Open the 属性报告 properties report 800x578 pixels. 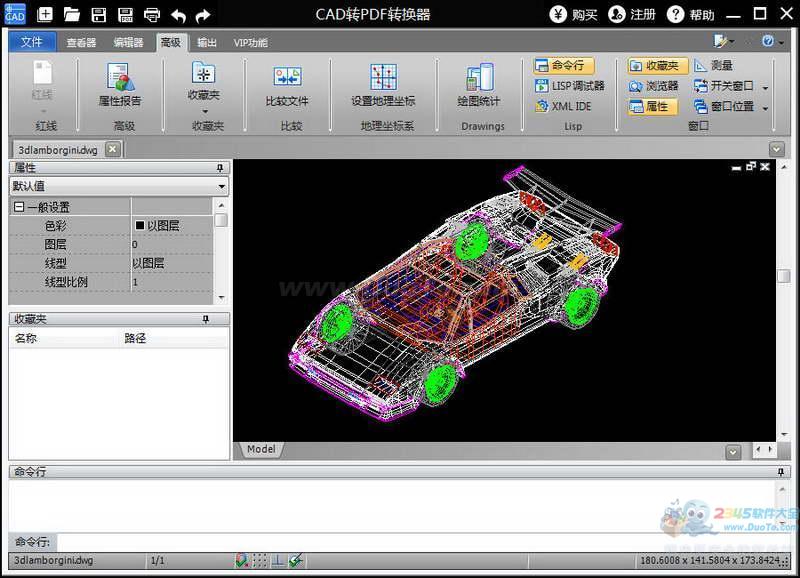coord(120,84)
